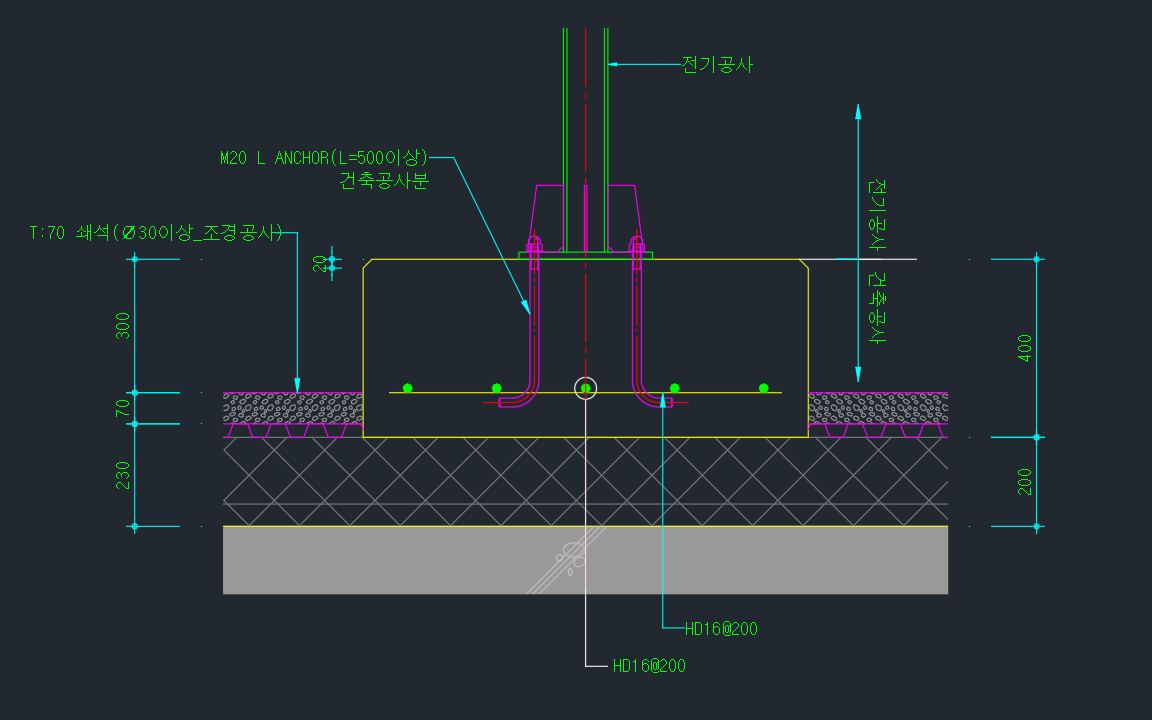Screen dimensions: 1152x720
Task: Click the rightmost green rebar dot
Action: [x=763, y=388]
